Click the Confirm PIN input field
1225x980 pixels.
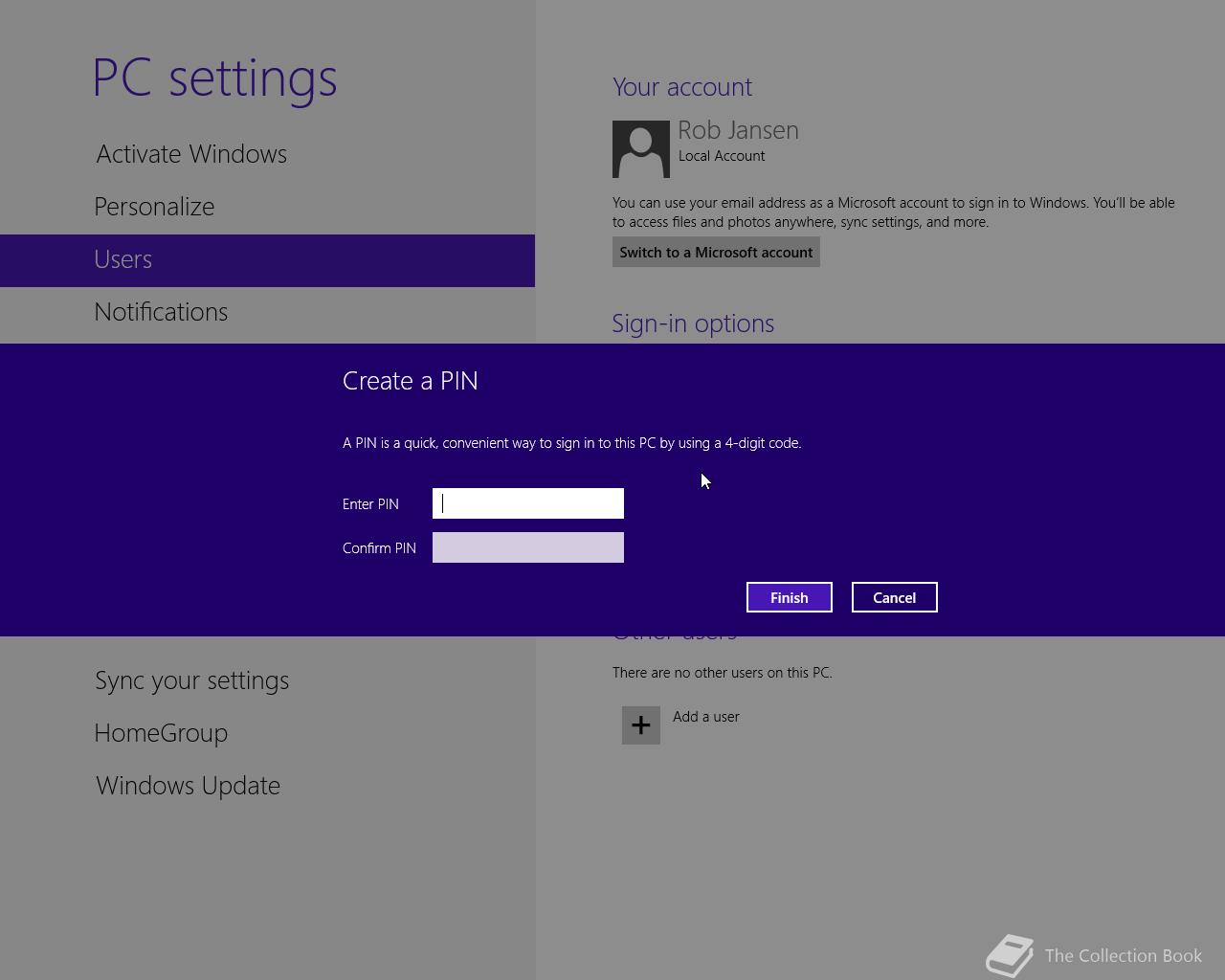point(528,547)
